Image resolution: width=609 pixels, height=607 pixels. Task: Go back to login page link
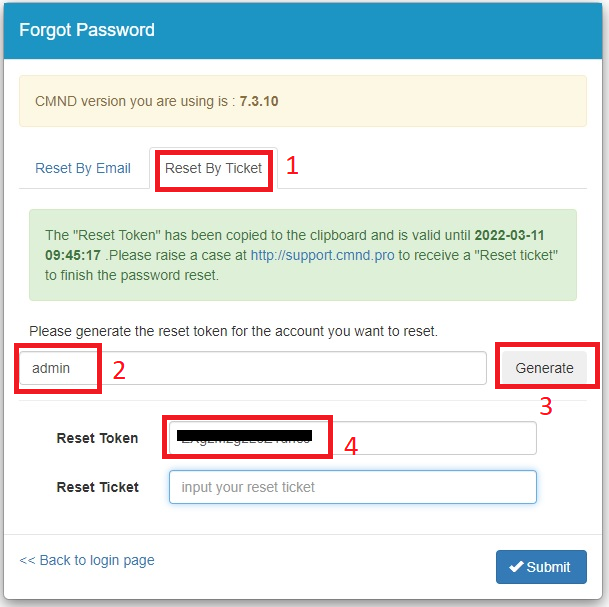coord(87,560)
